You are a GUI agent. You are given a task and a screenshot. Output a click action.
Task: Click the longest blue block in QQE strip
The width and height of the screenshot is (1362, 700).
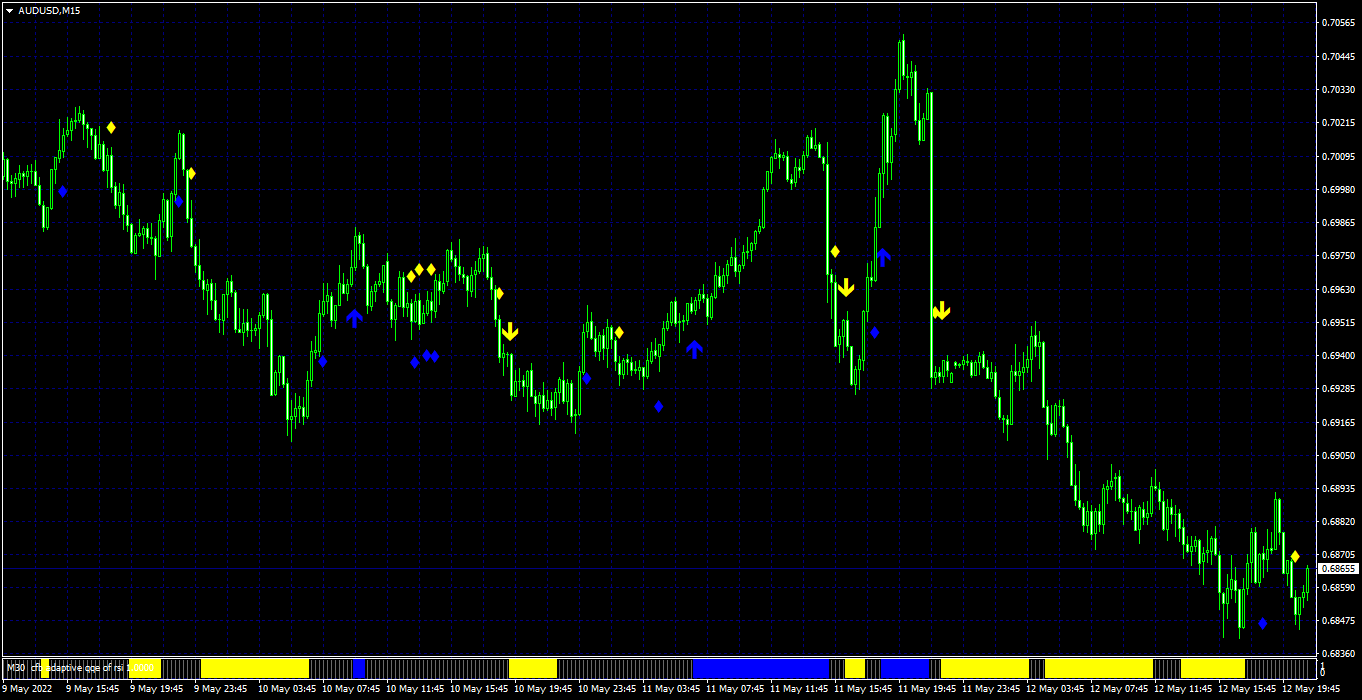761,668
